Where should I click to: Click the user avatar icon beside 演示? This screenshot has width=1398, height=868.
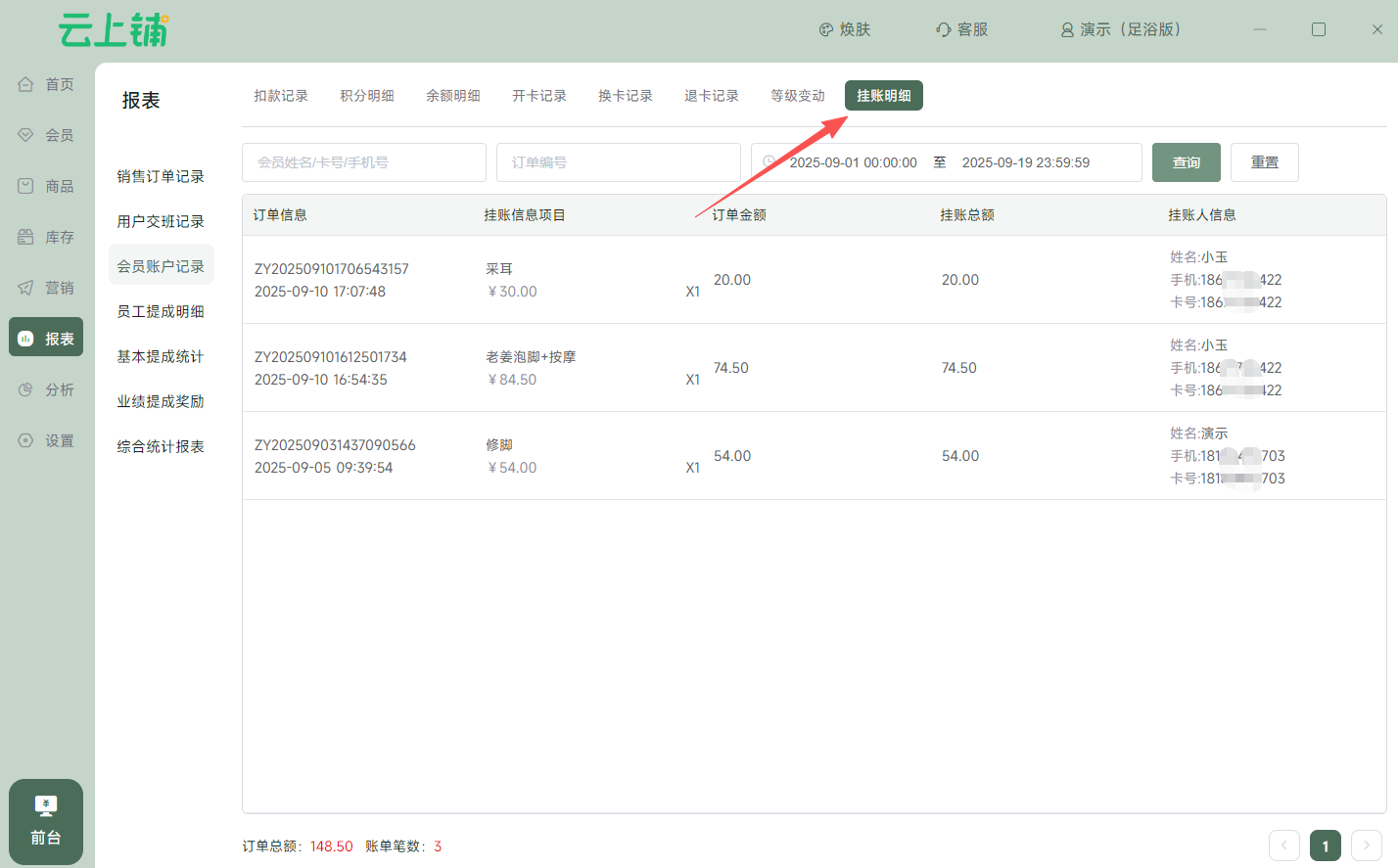[x=1068, y=30]
